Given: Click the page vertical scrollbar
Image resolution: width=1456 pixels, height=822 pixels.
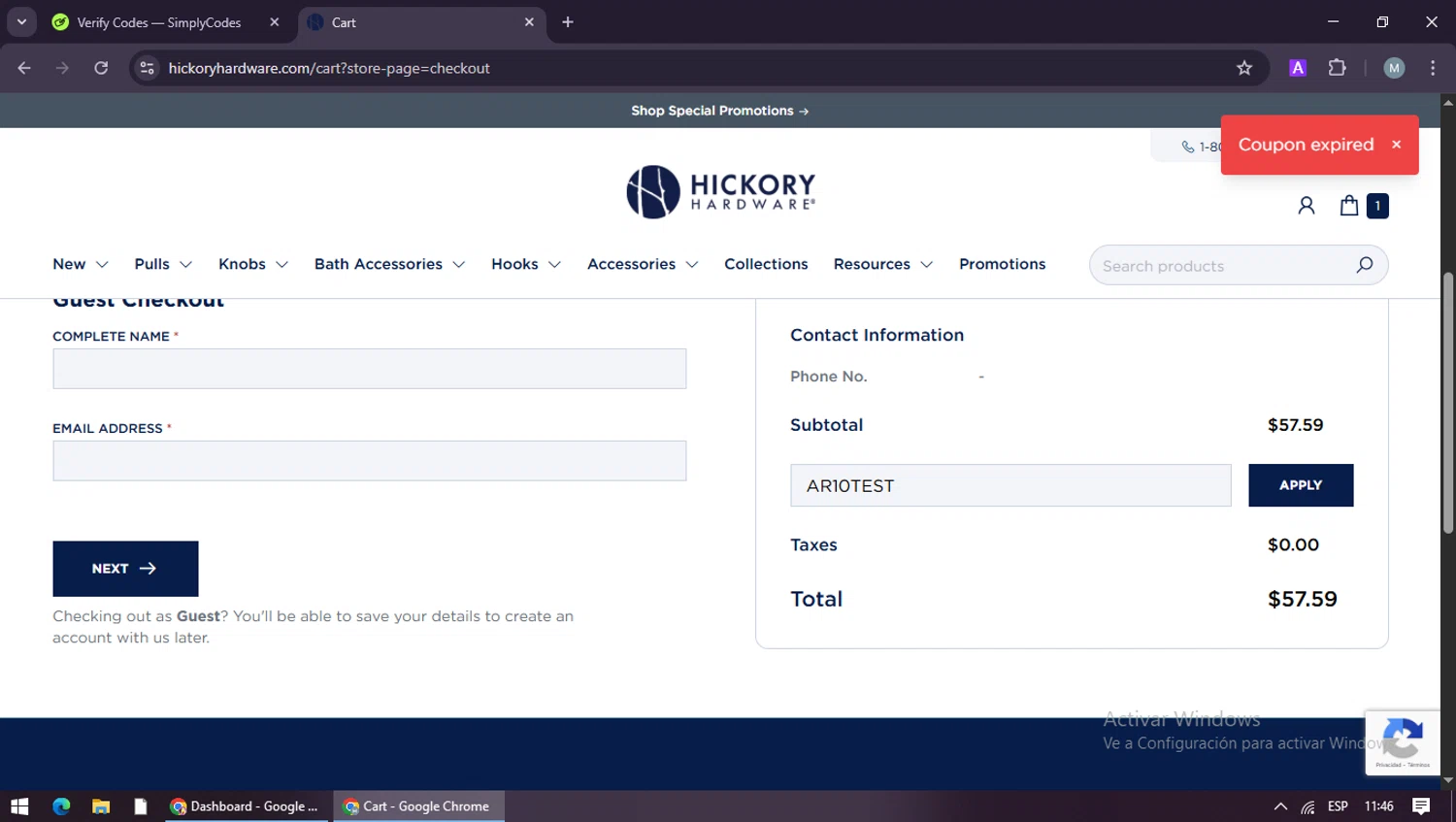Looking at the screenshot, I should [x=1448, y=403].
